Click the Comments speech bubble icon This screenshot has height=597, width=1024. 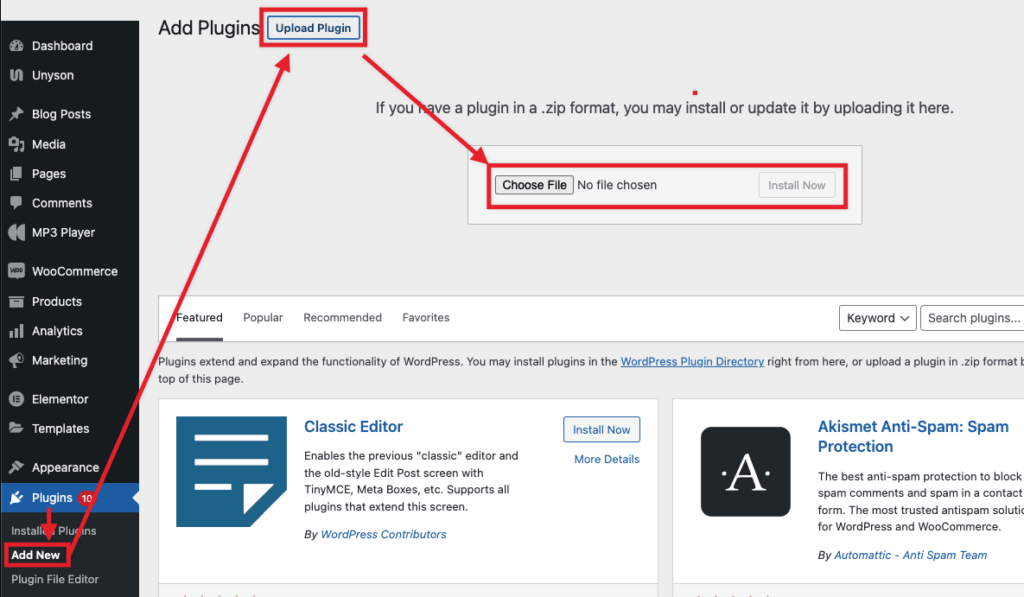tap(16, 203)
